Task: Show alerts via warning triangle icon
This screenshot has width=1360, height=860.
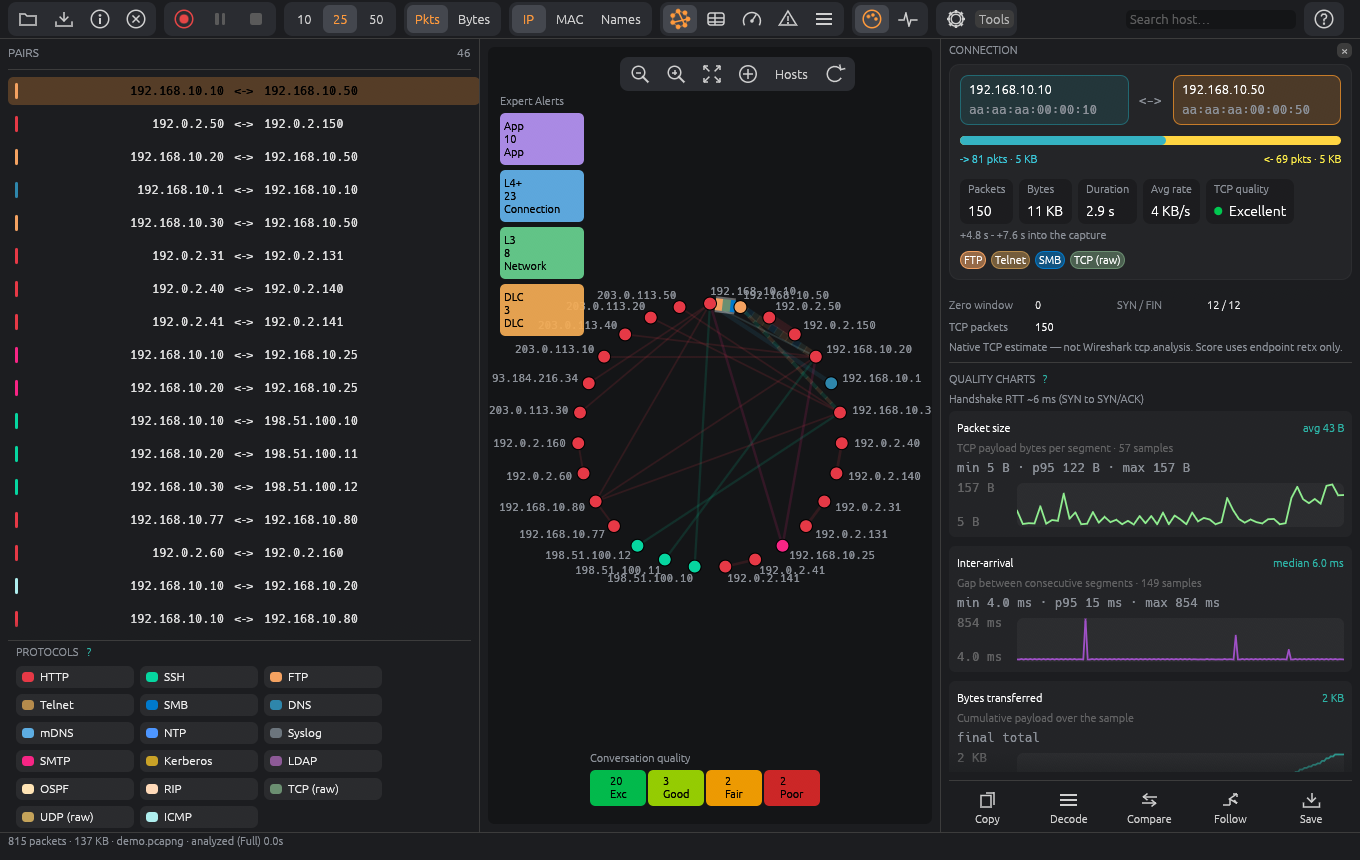Action: (x=788, y=19)
